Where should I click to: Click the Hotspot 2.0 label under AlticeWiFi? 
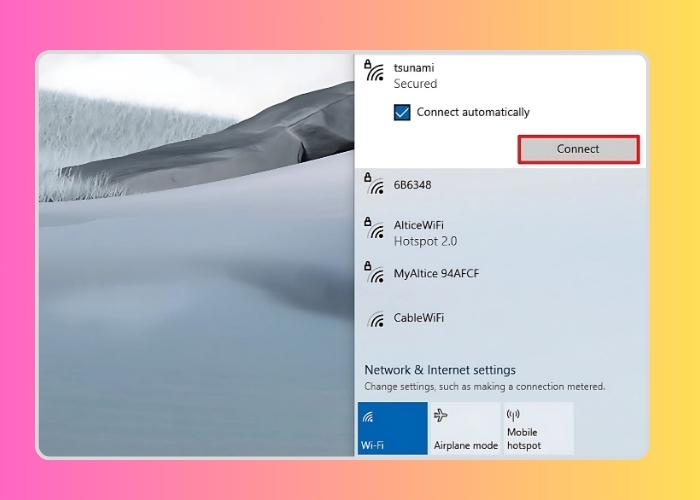425,242
